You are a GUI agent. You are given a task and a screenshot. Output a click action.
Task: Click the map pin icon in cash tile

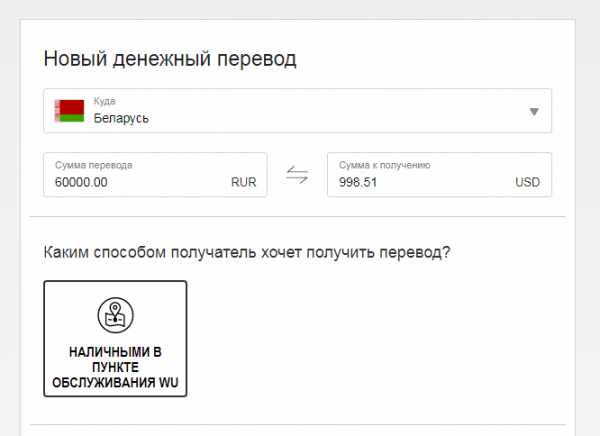tap(115, 315)
